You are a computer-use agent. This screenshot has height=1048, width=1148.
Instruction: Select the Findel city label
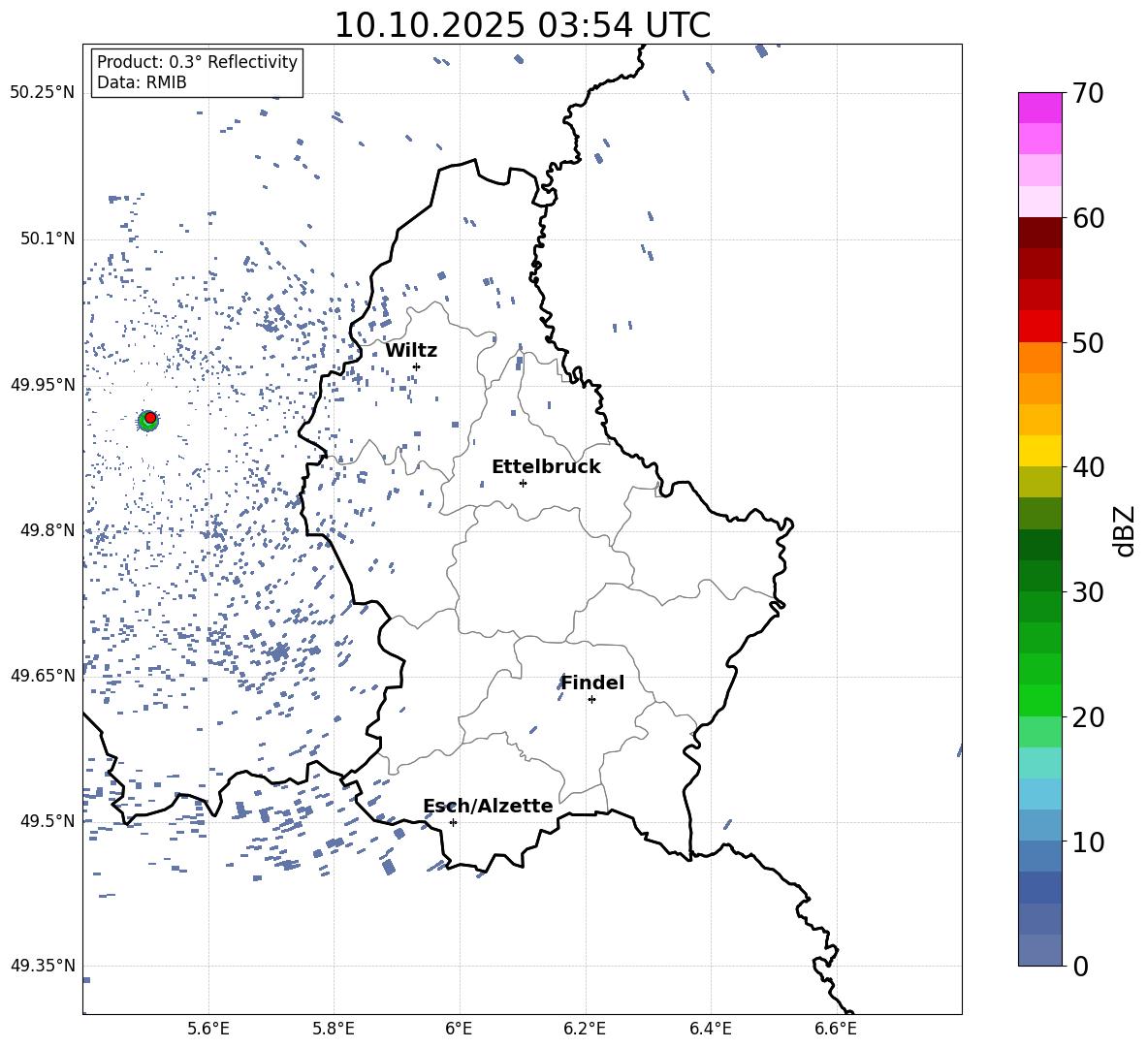click(592, 683)
